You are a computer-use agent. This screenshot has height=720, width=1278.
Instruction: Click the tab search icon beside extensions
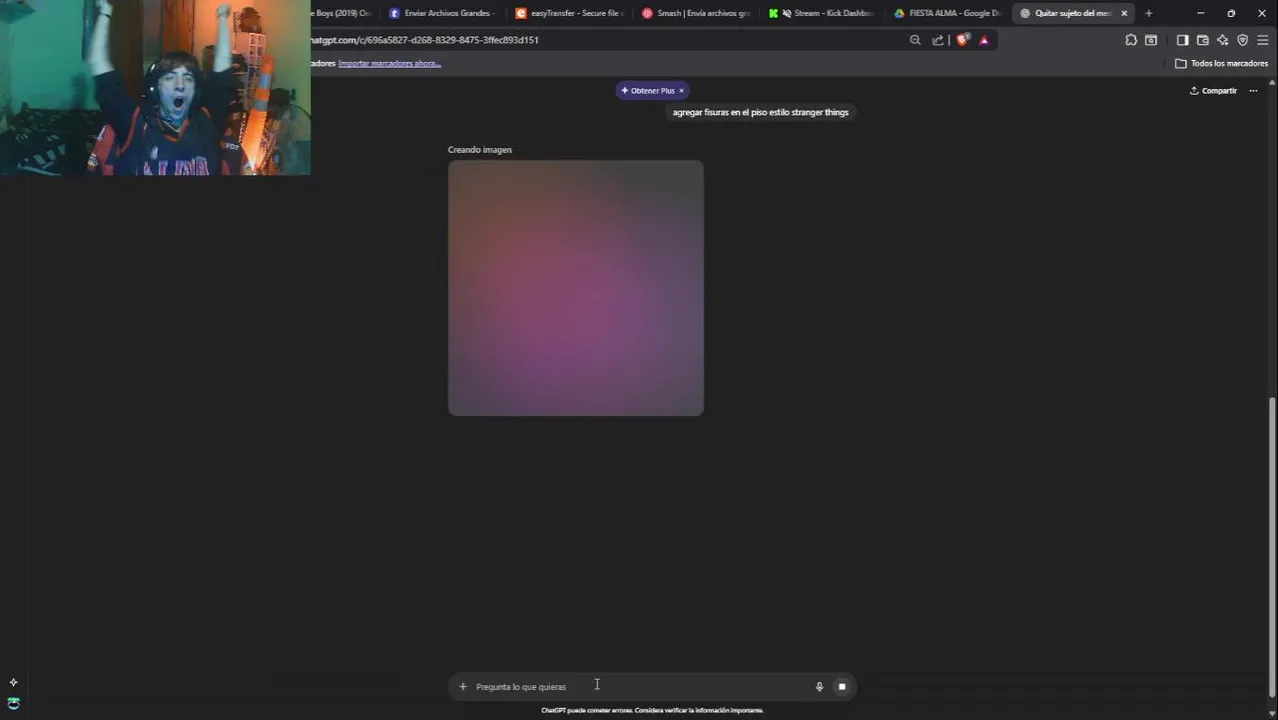(x=1151, y=40)
